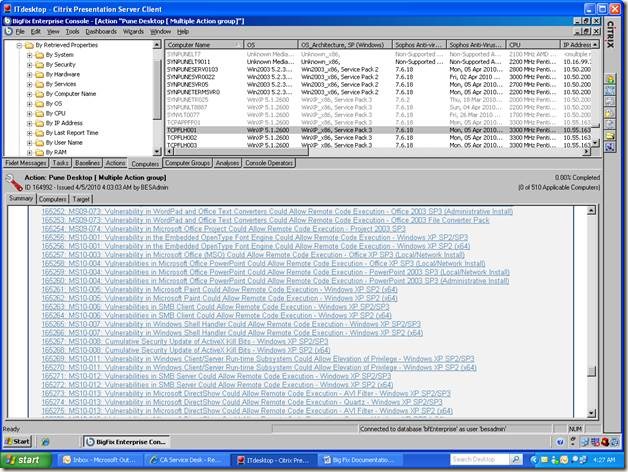Click the Citrix Presentation Server icon in title bar
The width and height of the screenshot is (628, 472).
[x=6, y=8]
